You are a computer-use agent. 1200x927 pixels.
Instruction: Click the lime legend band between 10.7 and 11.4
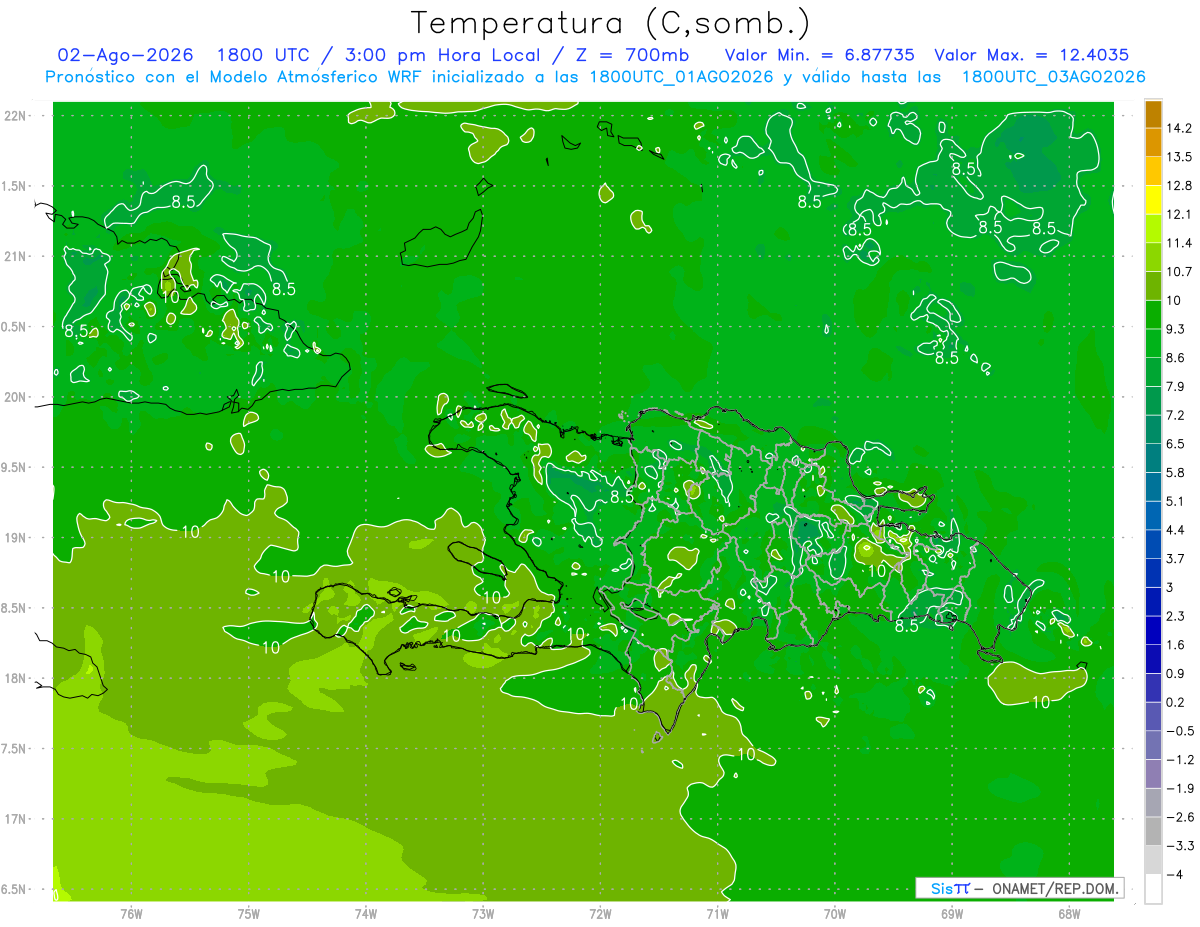point(1153,257)
